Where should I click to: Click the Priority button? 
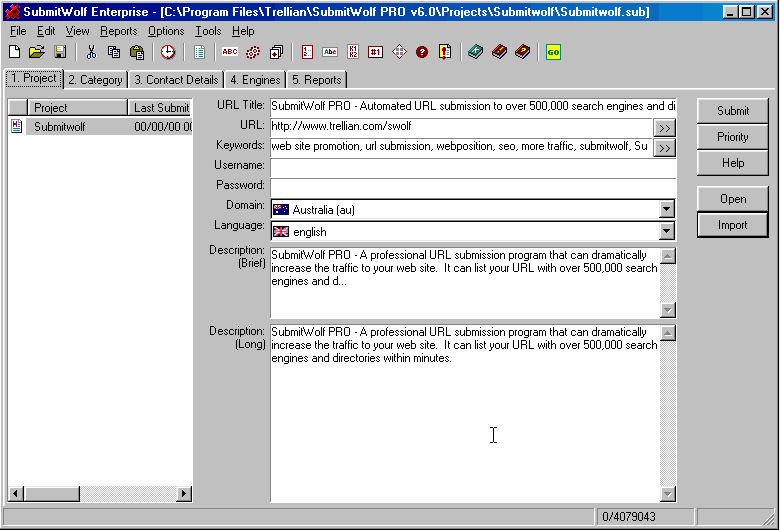coord(733,137)
